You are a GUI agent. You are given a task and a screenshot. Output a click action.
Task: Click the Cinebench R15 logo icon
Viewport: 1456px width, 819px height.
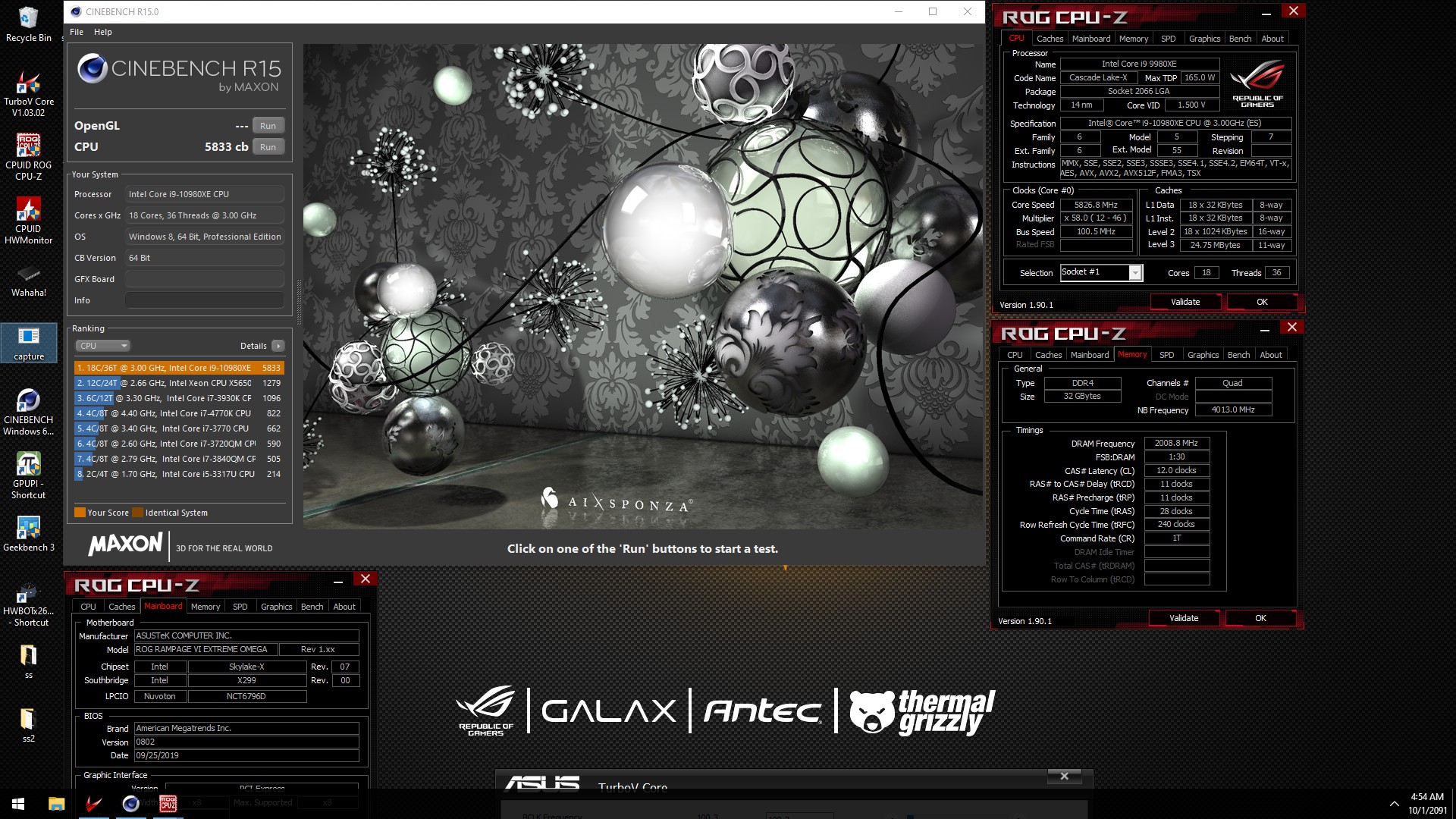[x=93, y=69]
